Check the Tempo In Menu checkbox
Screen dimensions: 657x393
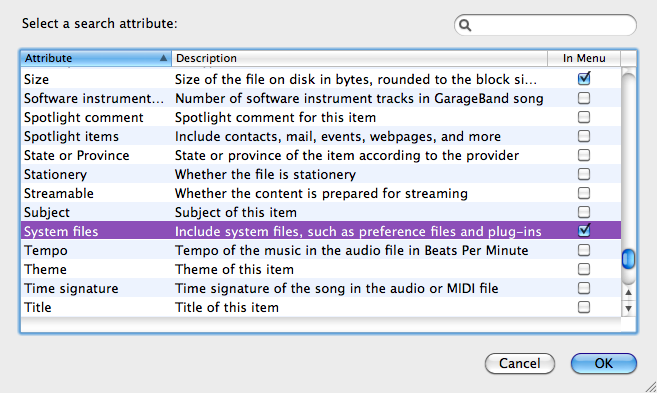pos(584,250)
